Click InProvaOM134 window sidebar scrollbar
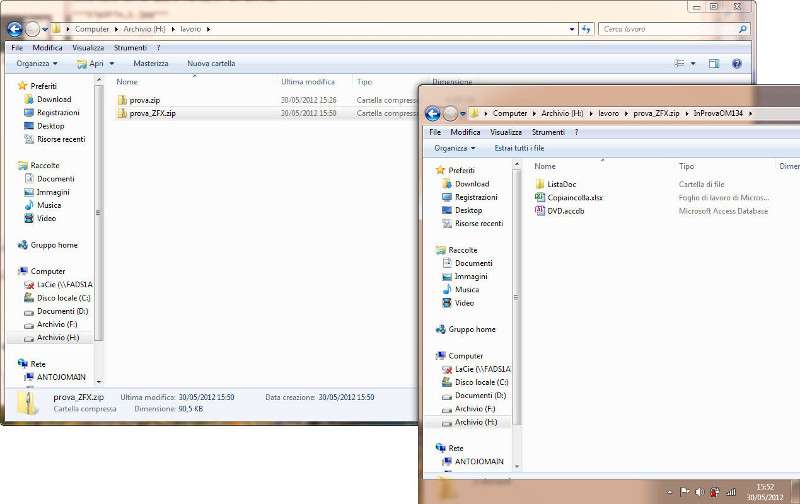Image resolution: width=800 pixels, height=504 pixels. [516, 297]
